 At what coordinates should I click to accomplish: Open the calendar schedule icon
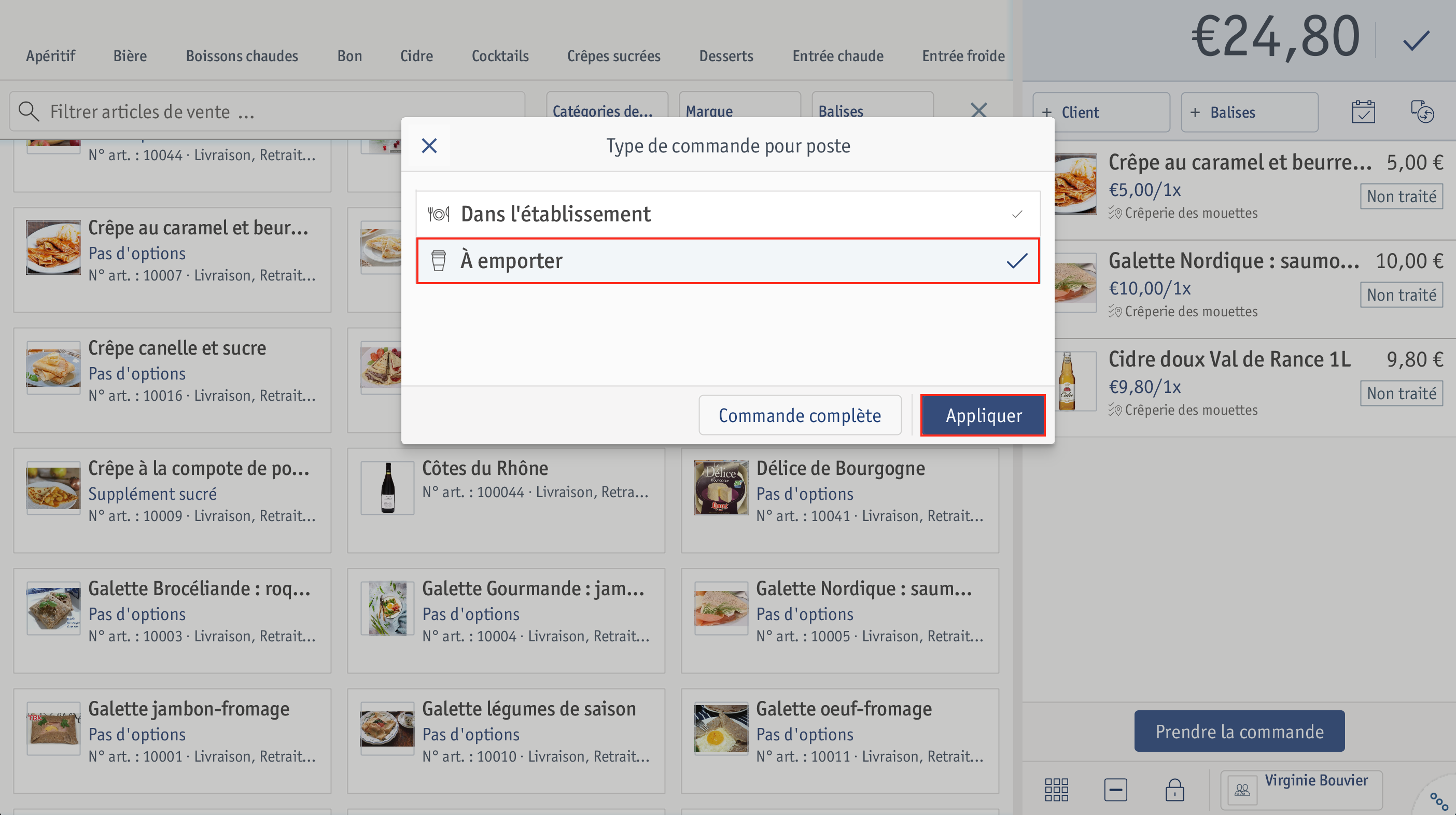tap(1363, 112)
